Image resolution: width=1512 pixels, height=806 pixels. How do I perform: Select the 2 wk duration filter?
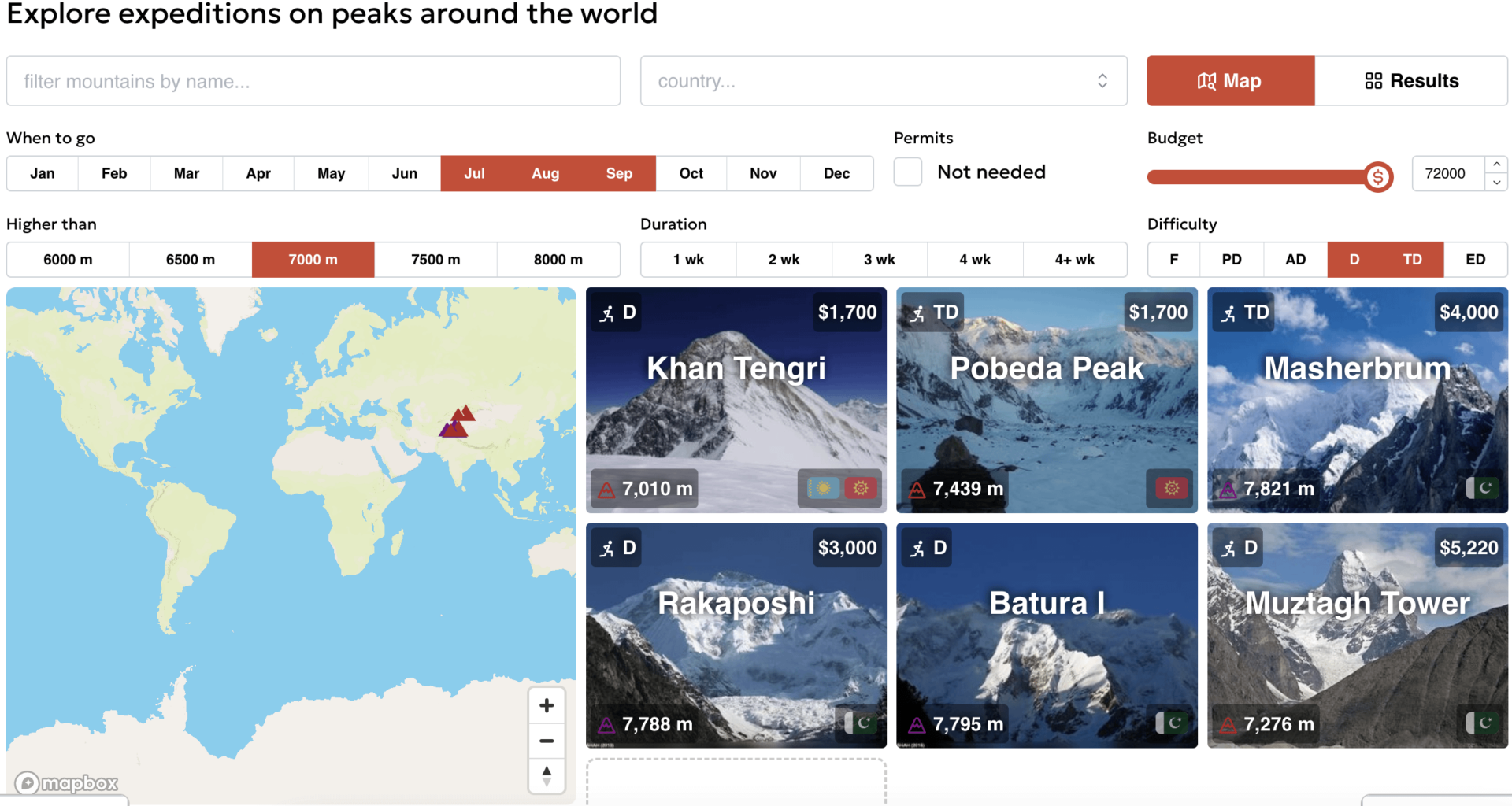(784, 259)
